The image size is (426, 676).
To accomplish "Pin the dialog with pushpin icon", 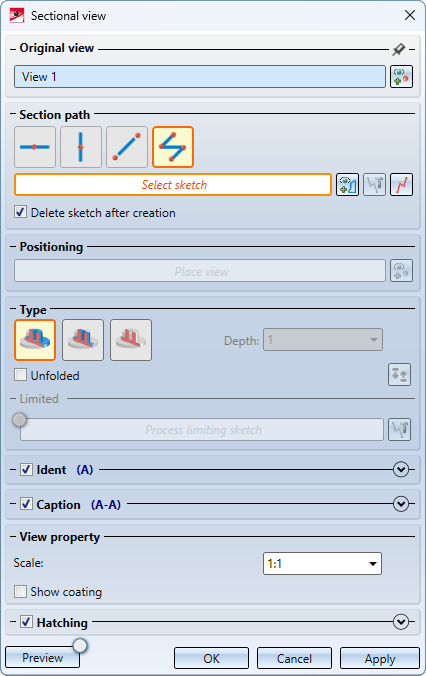I will [x=399, y=49].
